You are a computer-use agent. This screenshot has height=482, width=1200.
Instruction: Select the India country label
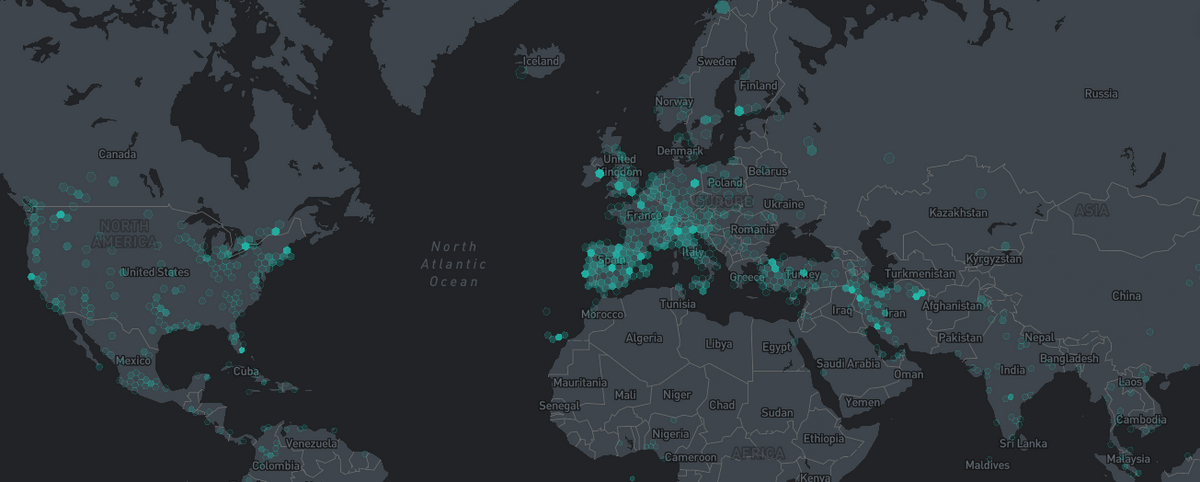coord(1013,370)
